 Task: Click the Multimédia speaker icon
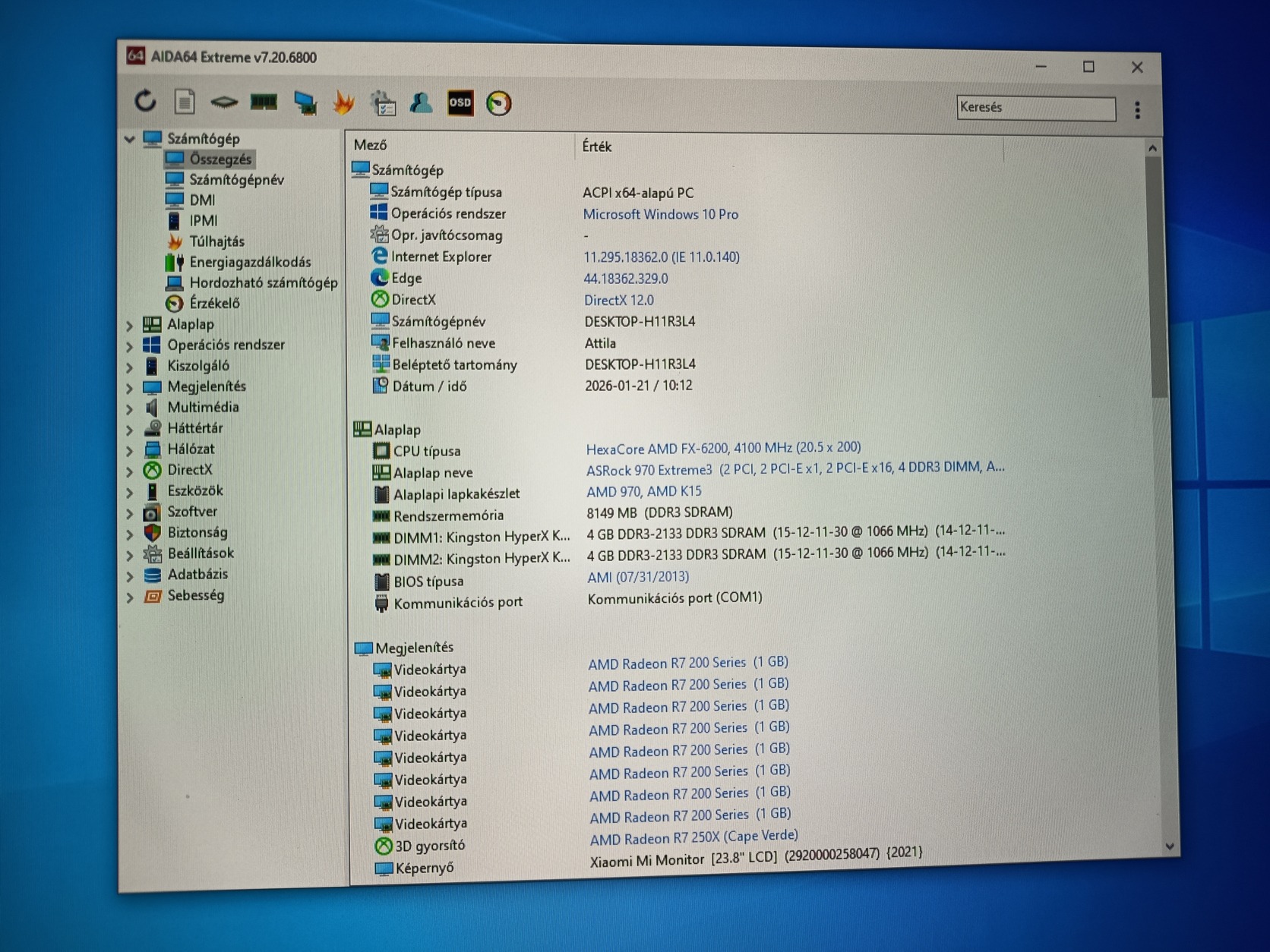(152, 408)
